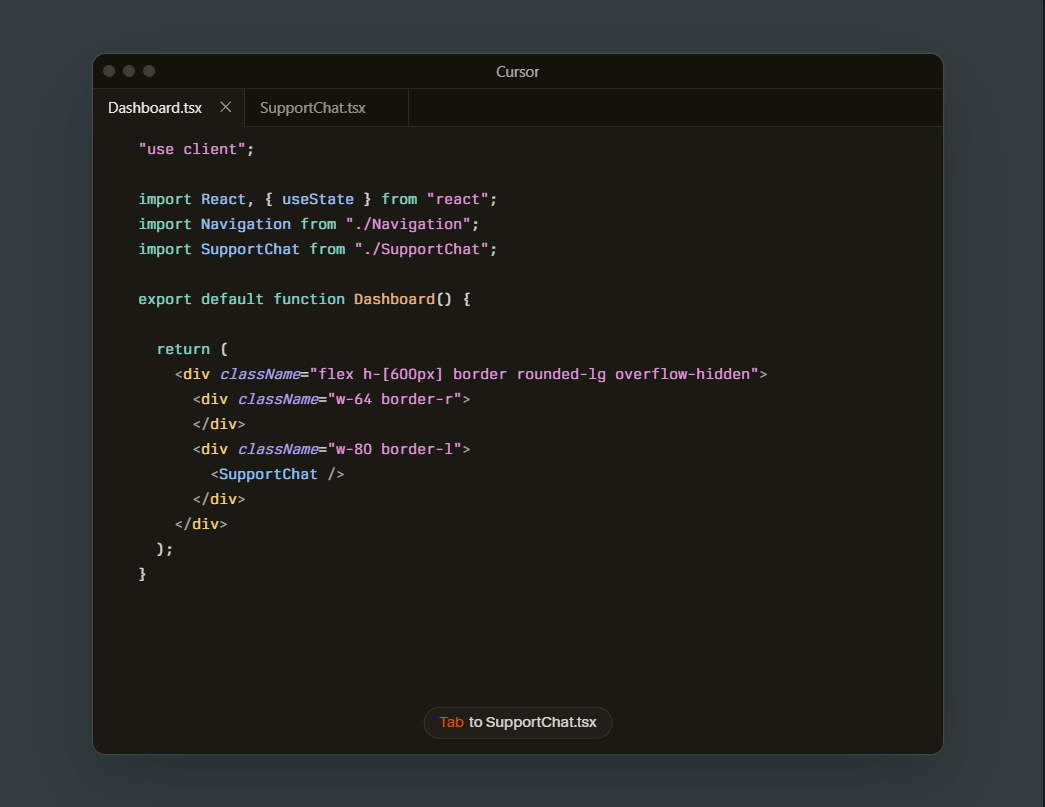Screen dimensions: 1045x807
Task: Click the third window control dot
Action: point(149,71)
